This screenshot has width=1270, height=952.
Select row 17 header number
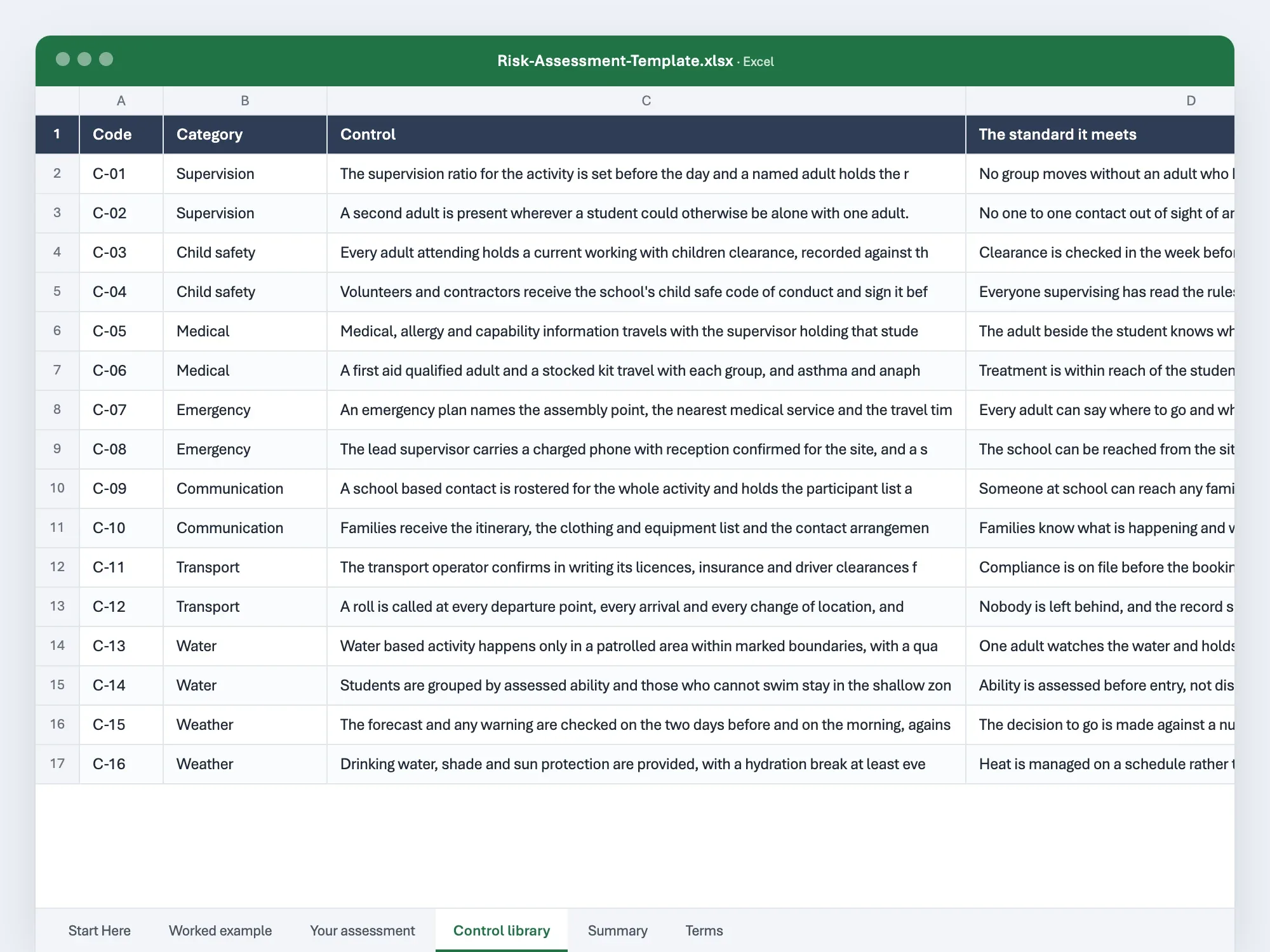57,764
